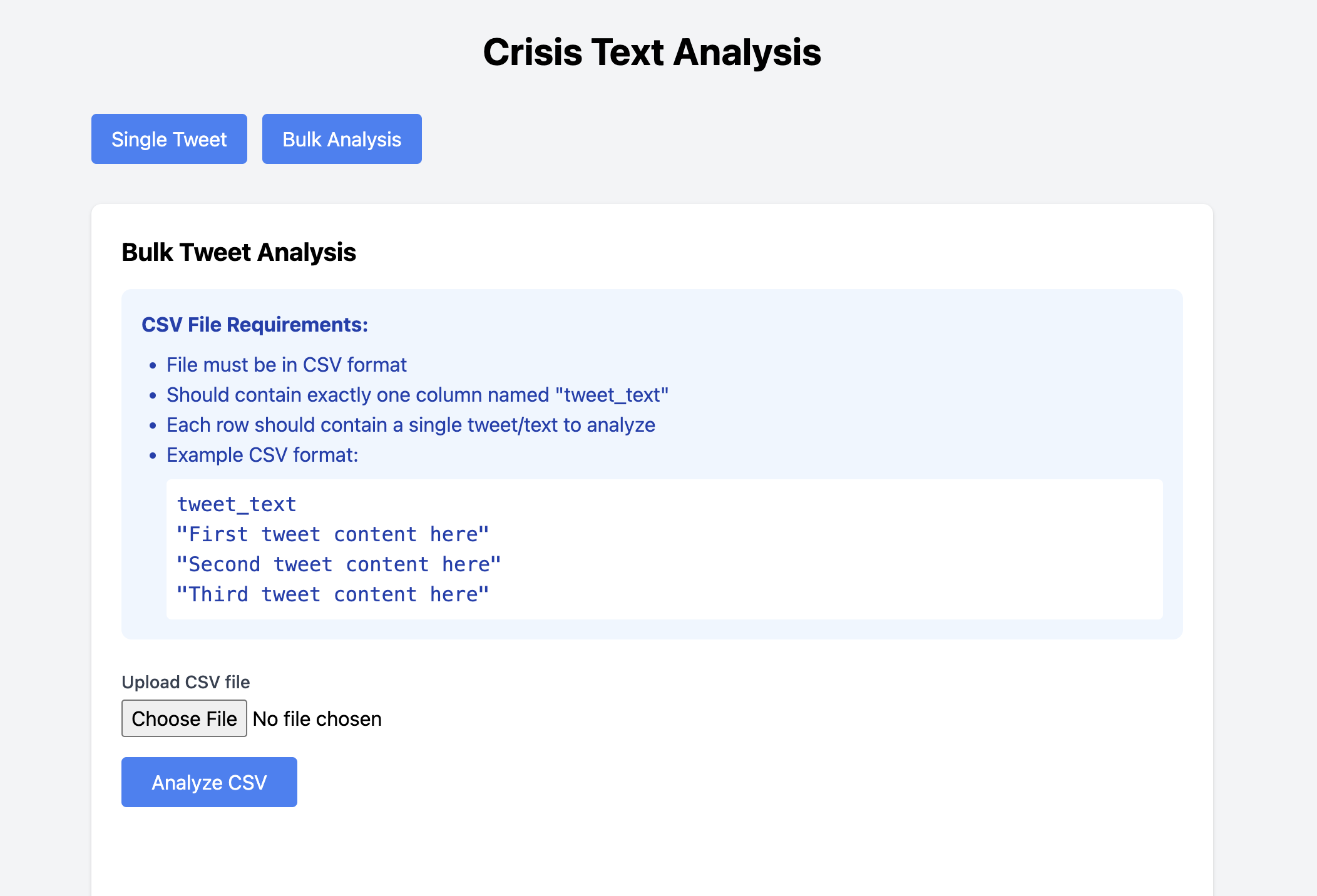Viewport: 1317px width, 896px height.
Task: Switch to the Single Tweet tab
Action: coord(169,139)
